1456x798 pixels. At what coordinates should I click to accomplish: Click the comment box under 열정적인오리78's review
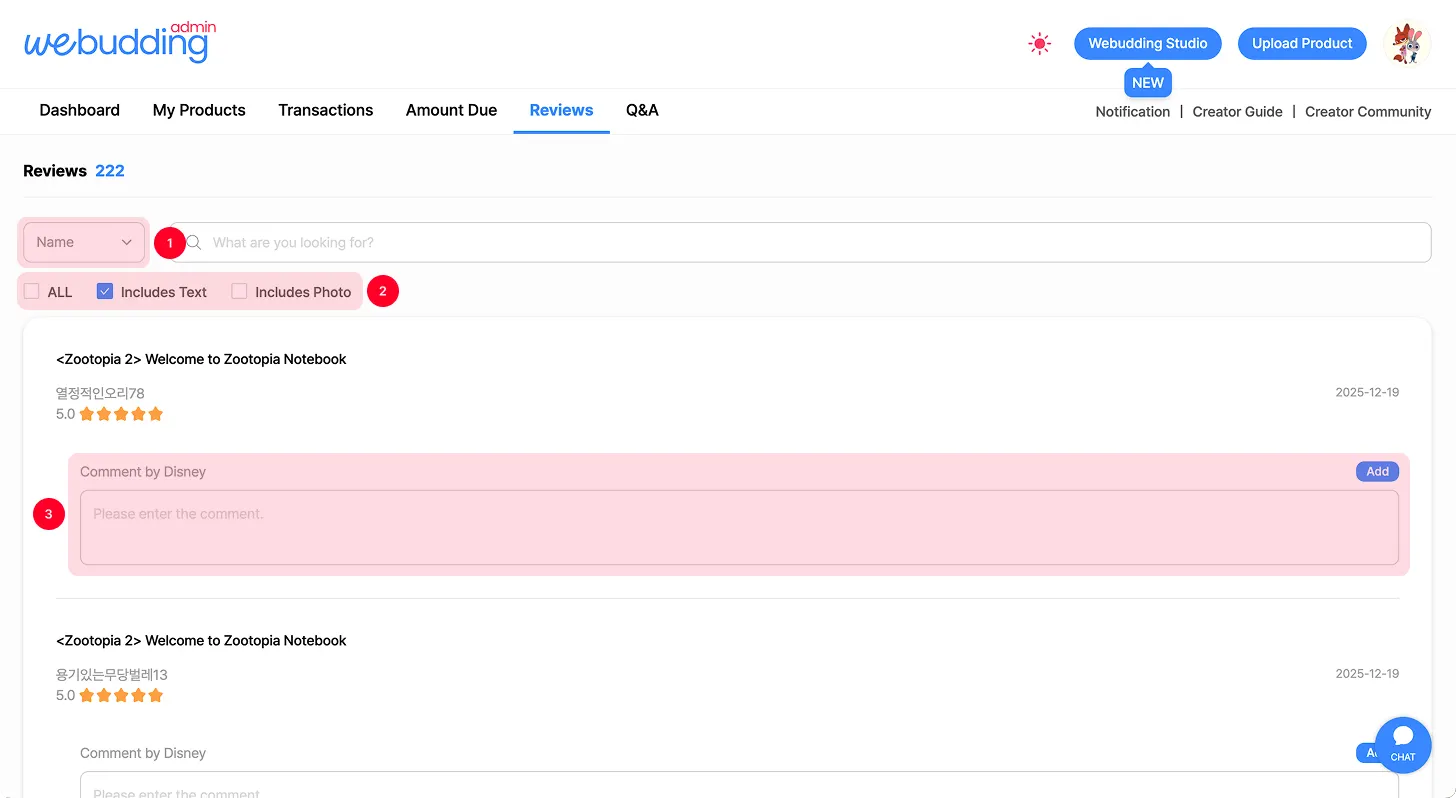(x=739, y=527)
